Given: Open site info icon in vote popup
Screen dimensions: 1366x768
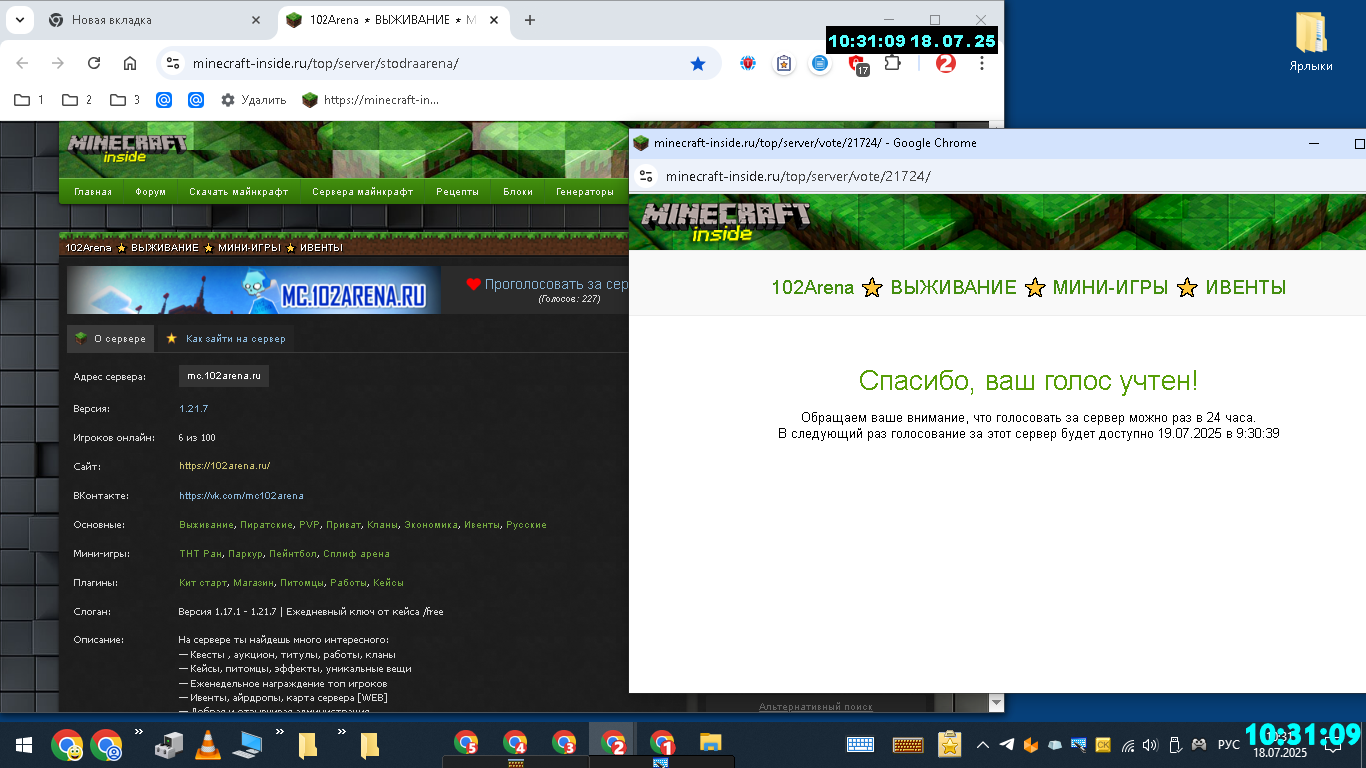Looking at the screenshot, I should pyautogui.click(x=646, y=176).
